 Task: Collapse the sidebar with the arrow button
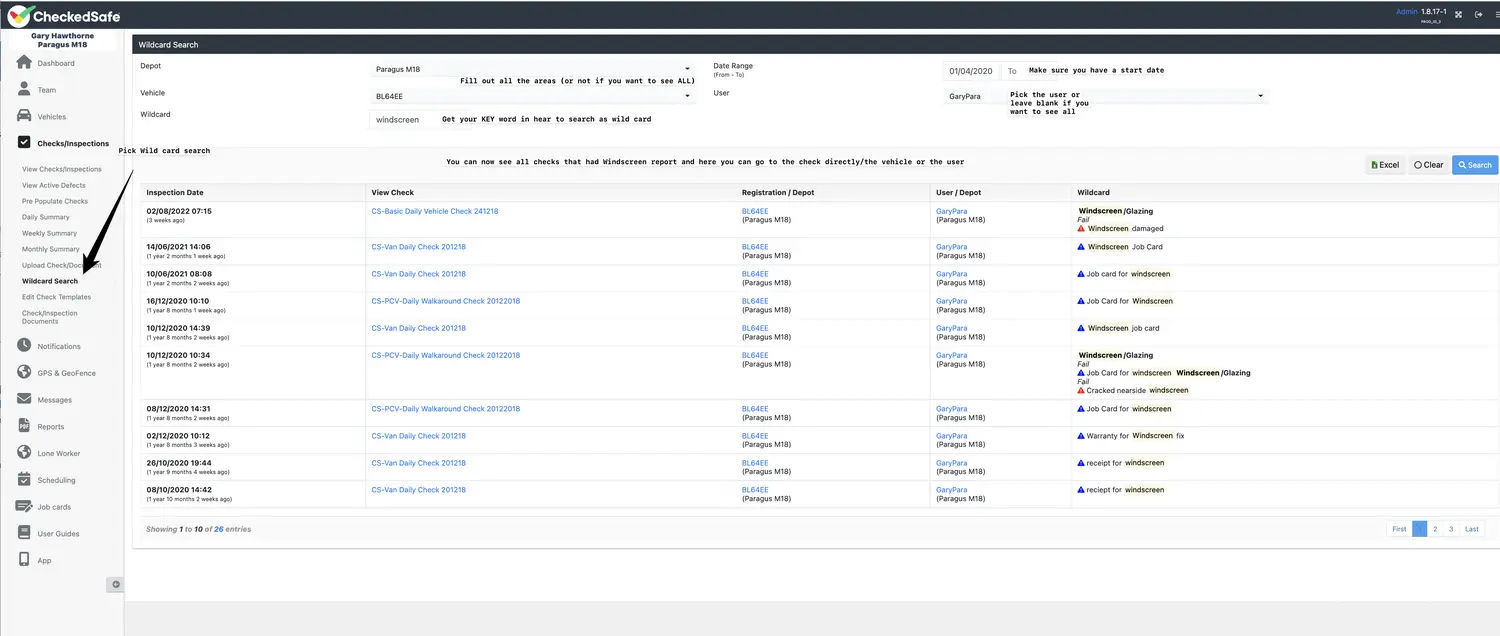115,584
